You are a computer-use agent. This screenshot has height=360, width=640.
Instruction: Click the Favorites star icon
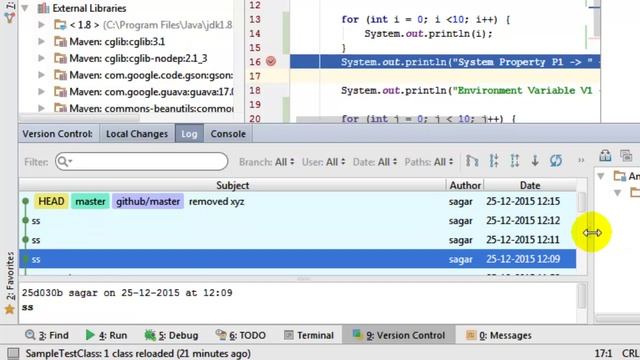click(x=10, y=309)
